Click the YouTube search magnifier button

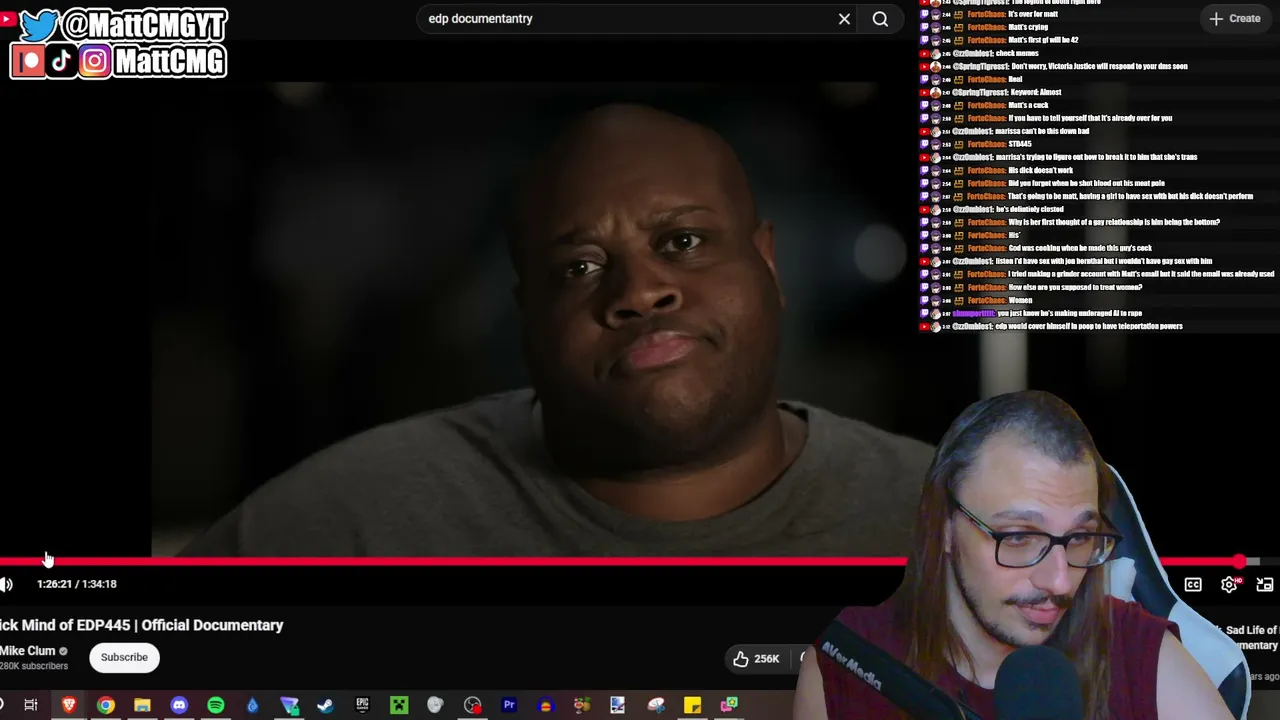click(880, 19)
